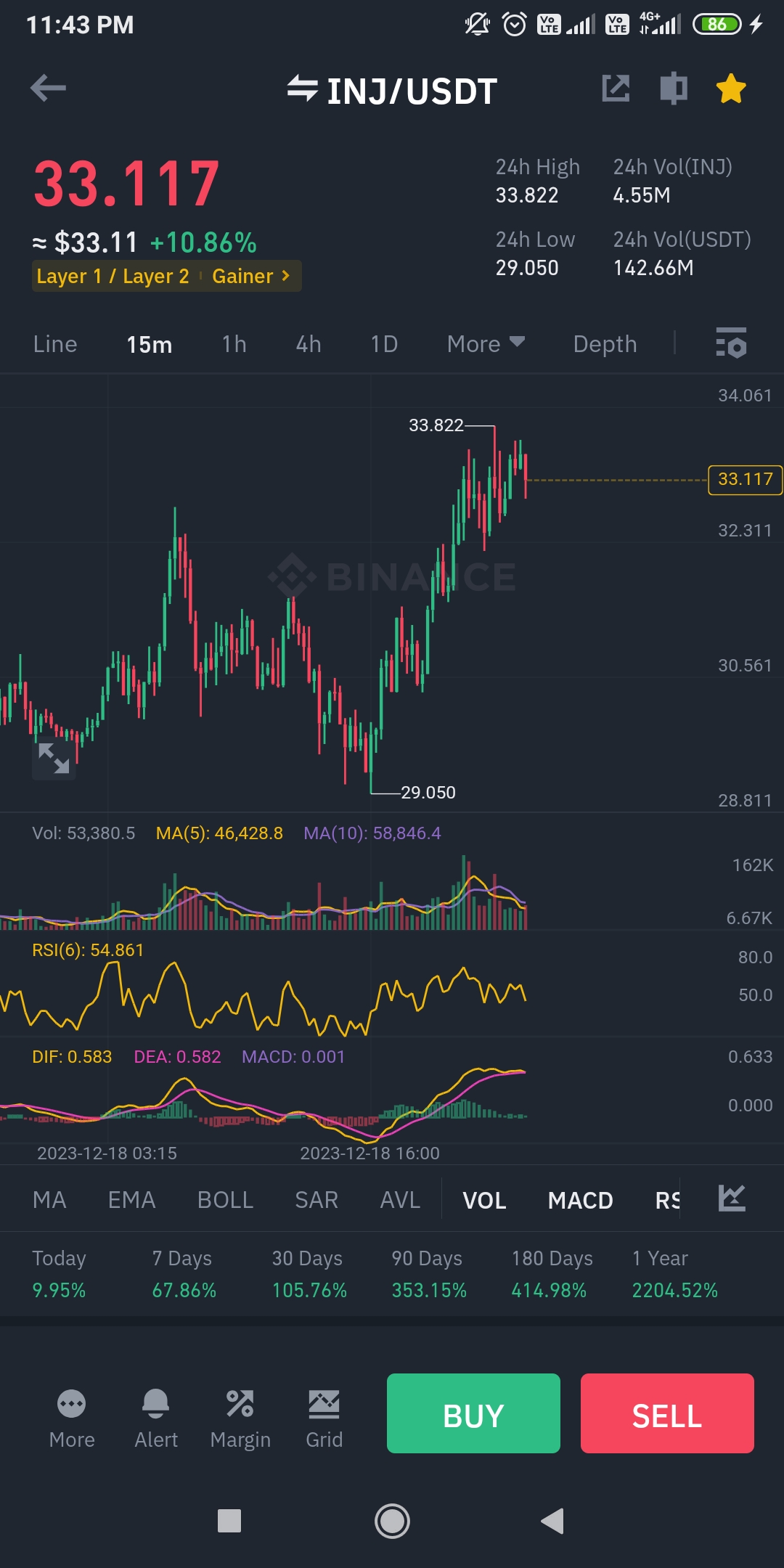
Task: Tap the 24h Vol(INJ) 4.55M value
Action: point(642,195)
